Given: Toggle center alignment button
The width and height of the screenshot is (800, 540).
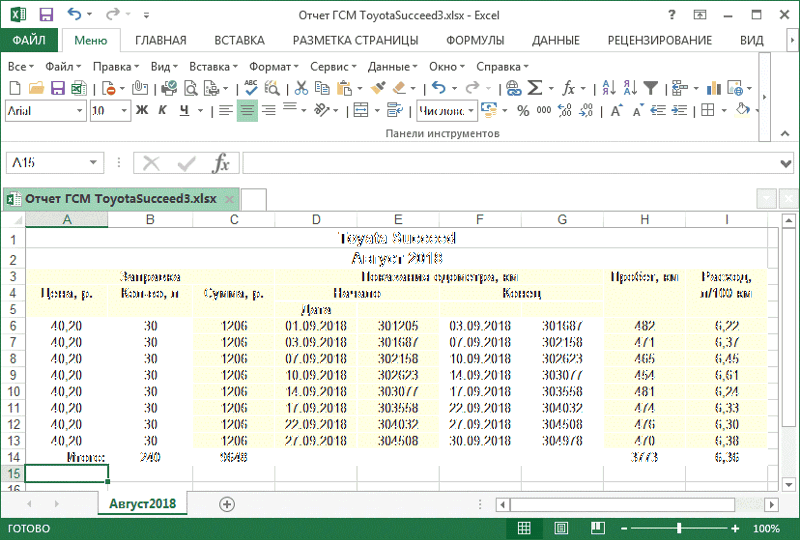Looking at the screenshot, I should click(247, 110).
